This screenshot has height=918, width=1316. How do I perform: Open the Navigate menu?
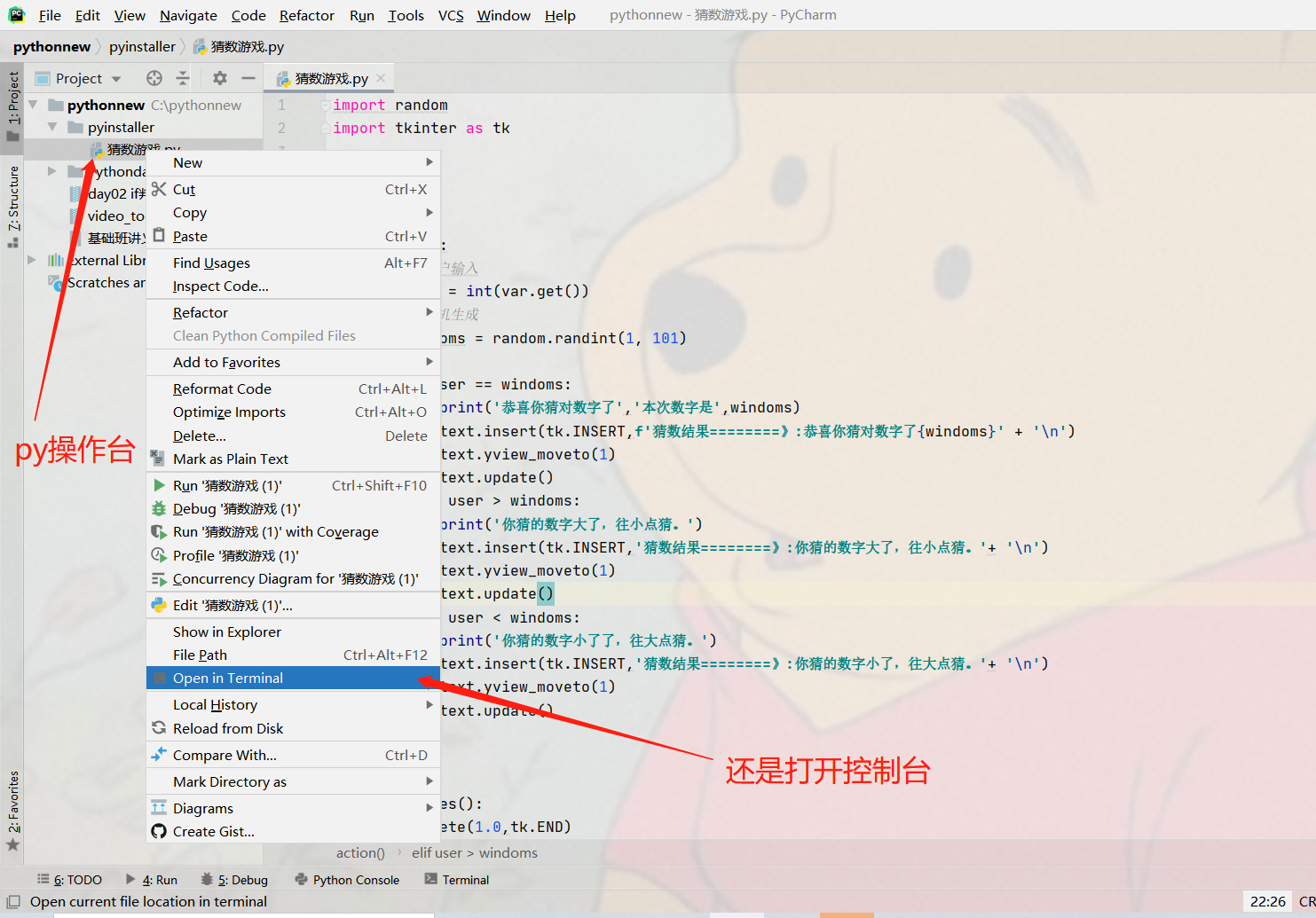click(188, 15)
